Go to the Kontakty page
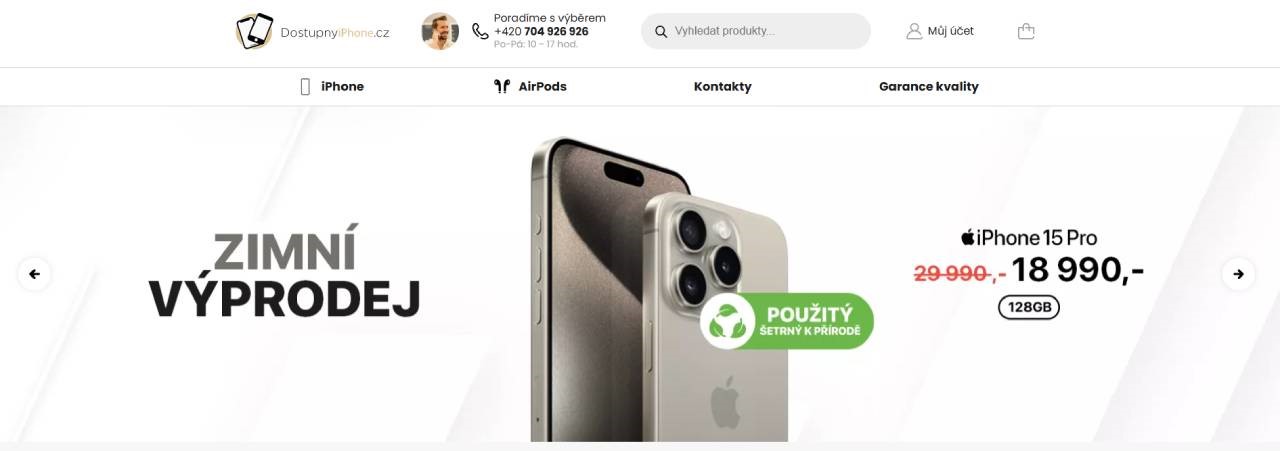Screen dimensions: 1280x451 722,87
